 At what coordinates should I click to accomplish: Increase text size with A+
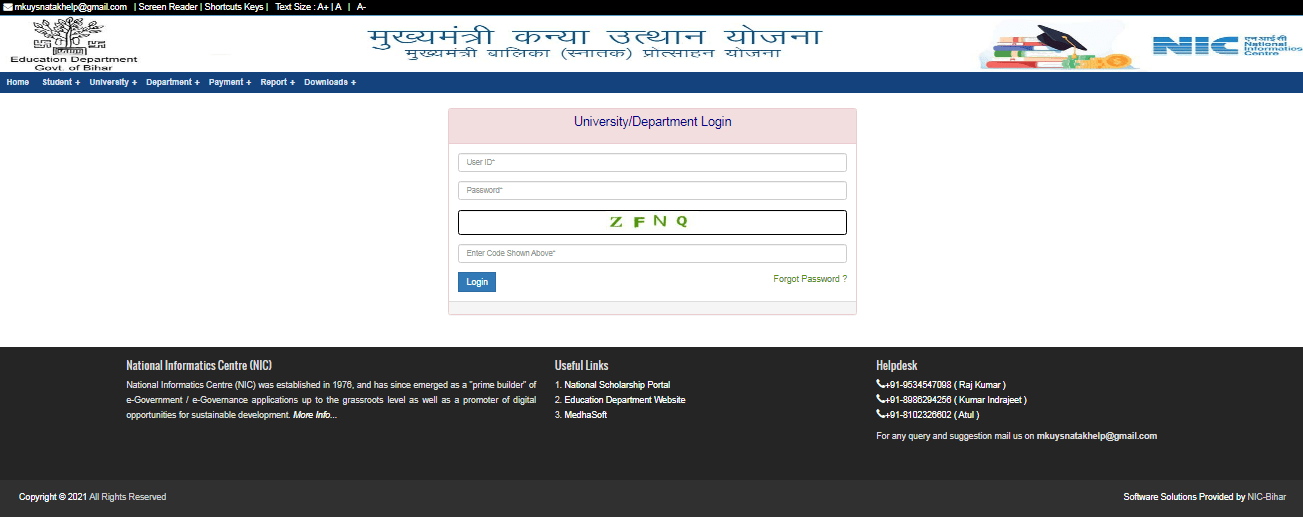coord(323,7)
